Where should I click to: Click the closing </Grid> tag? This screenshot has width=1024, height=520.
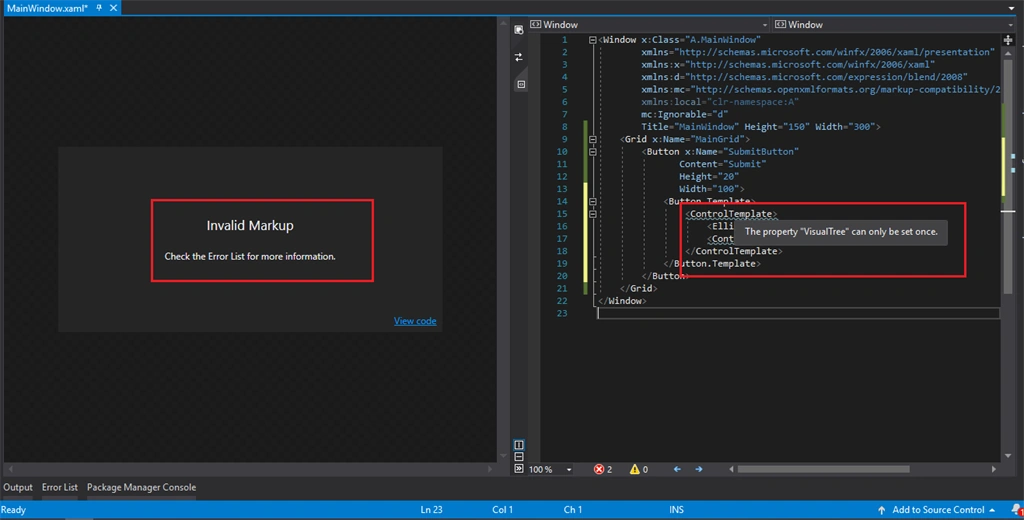[638, 289]
